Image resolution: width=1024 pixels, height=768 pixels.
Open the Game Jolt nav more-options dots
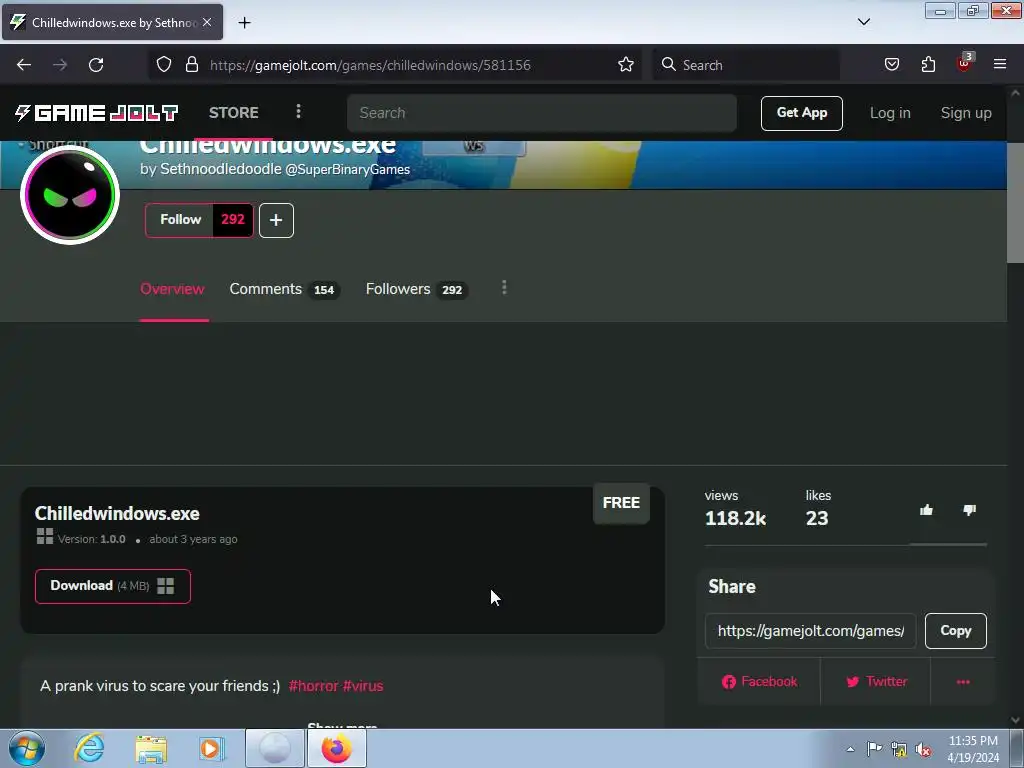click(298, 112)
